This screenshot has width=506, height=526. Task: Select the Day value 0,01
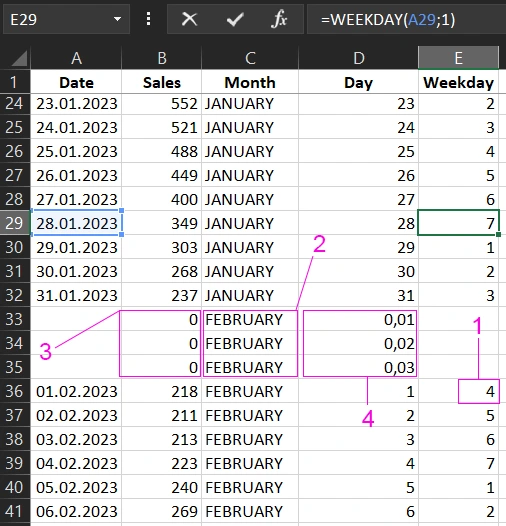click(358, 319)
